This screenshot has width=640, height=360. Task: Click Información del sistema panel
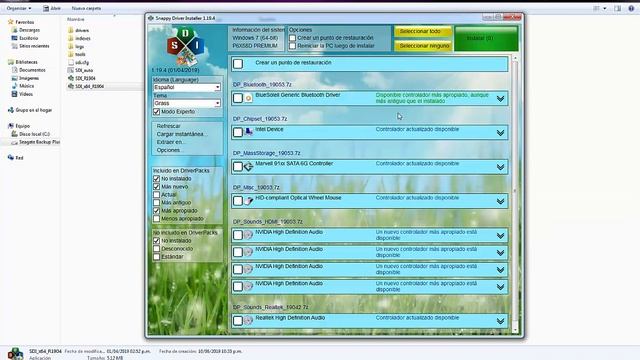click(x=256, y=38)
